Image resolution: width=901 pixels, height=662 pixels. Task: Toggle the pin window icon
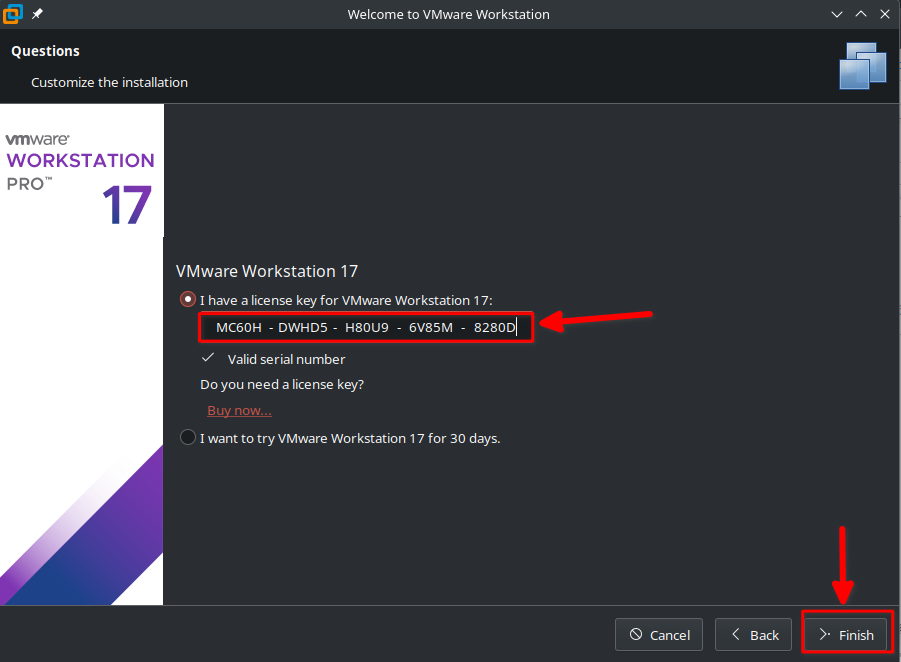pos(38,14)
